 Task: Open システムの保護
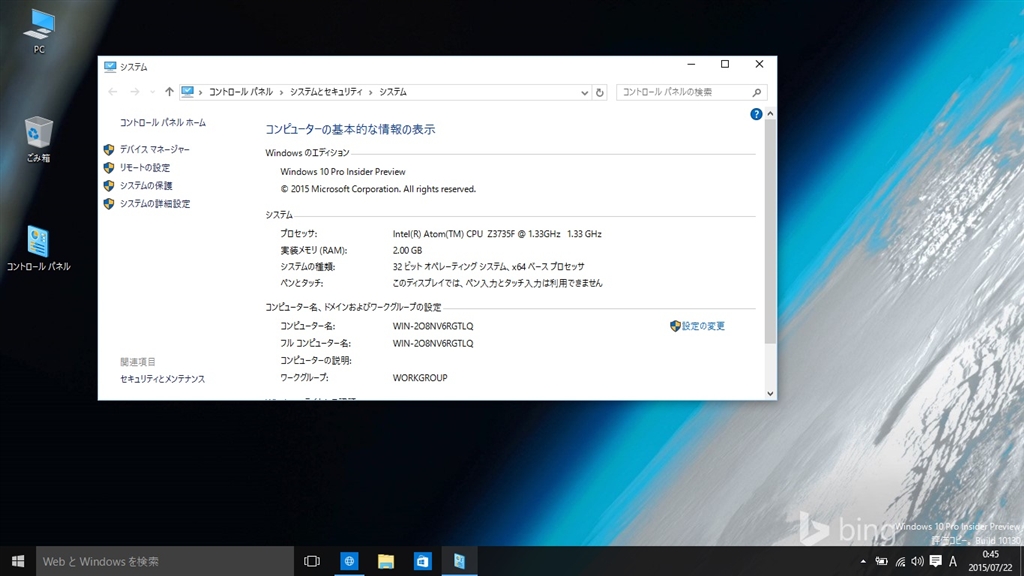tap(146, 185)
